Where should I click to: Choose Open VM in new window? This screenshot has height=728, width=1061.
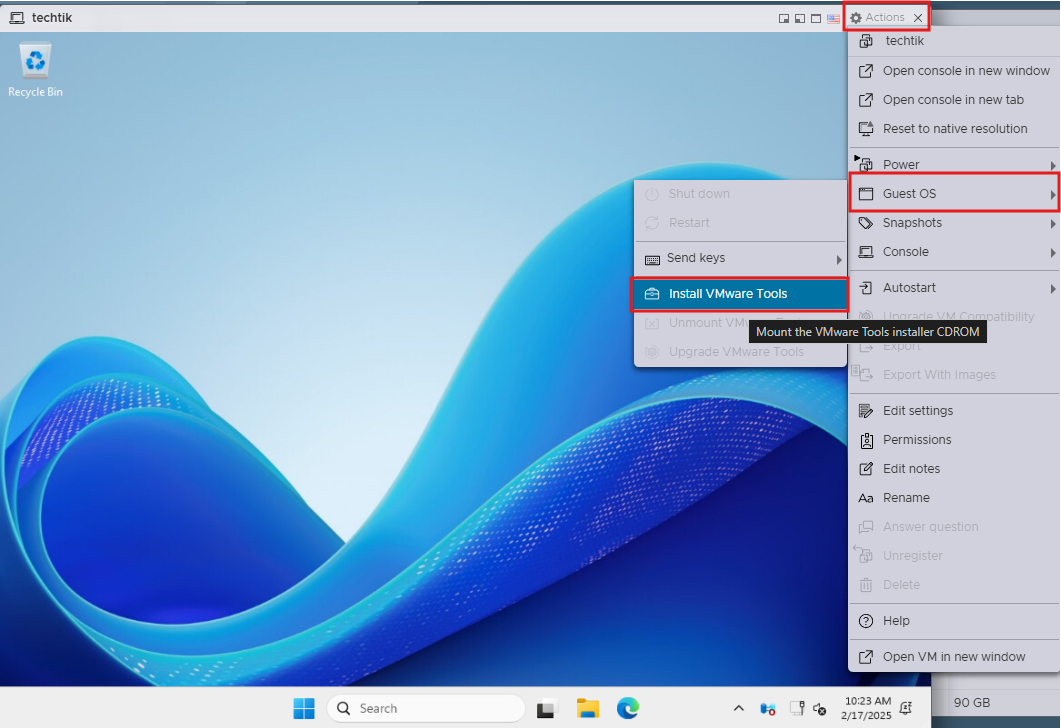tap(953, 656)
